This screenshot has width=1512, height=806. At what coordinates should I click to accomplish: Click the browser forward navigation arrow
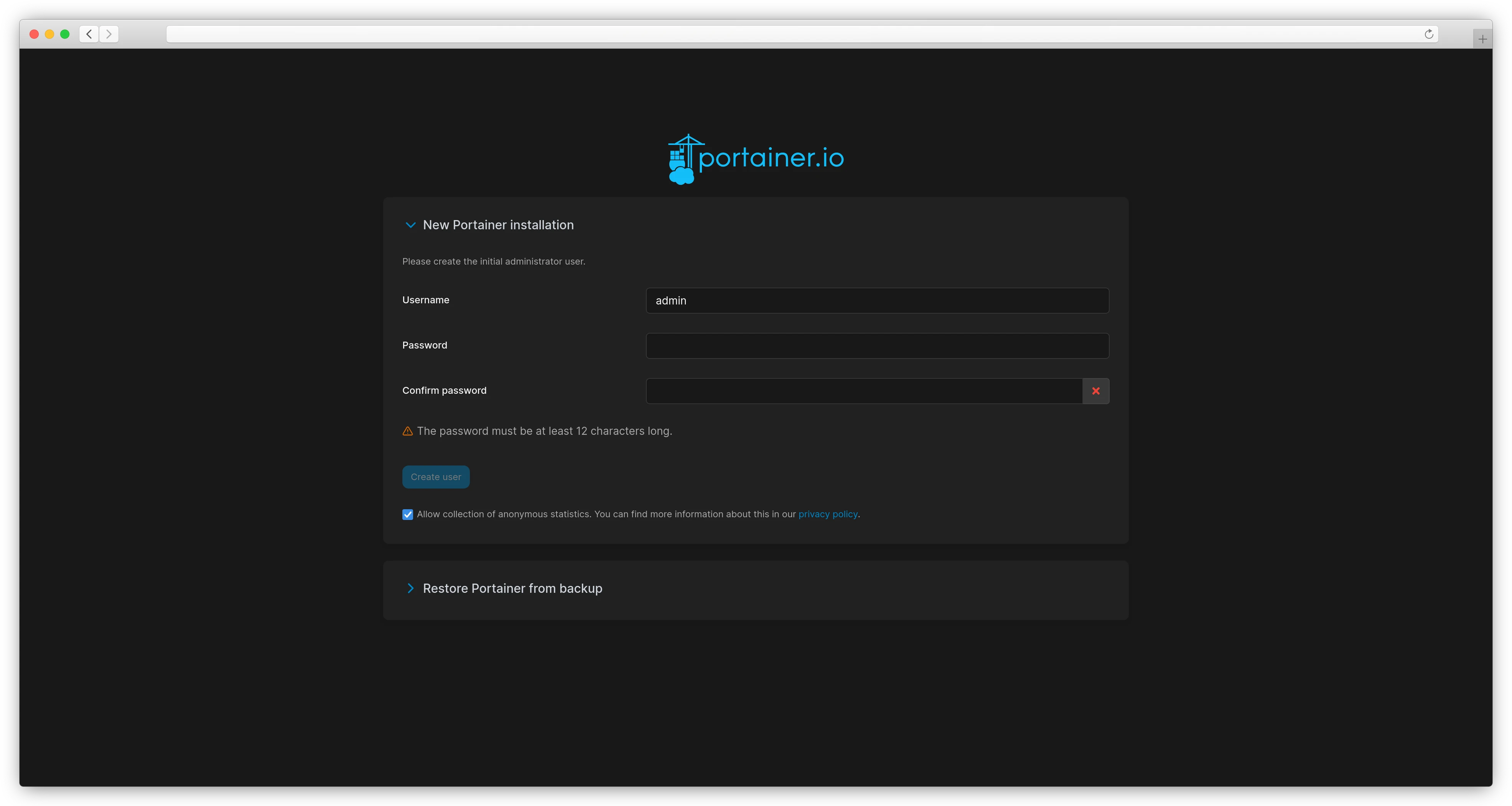(109, 33)
